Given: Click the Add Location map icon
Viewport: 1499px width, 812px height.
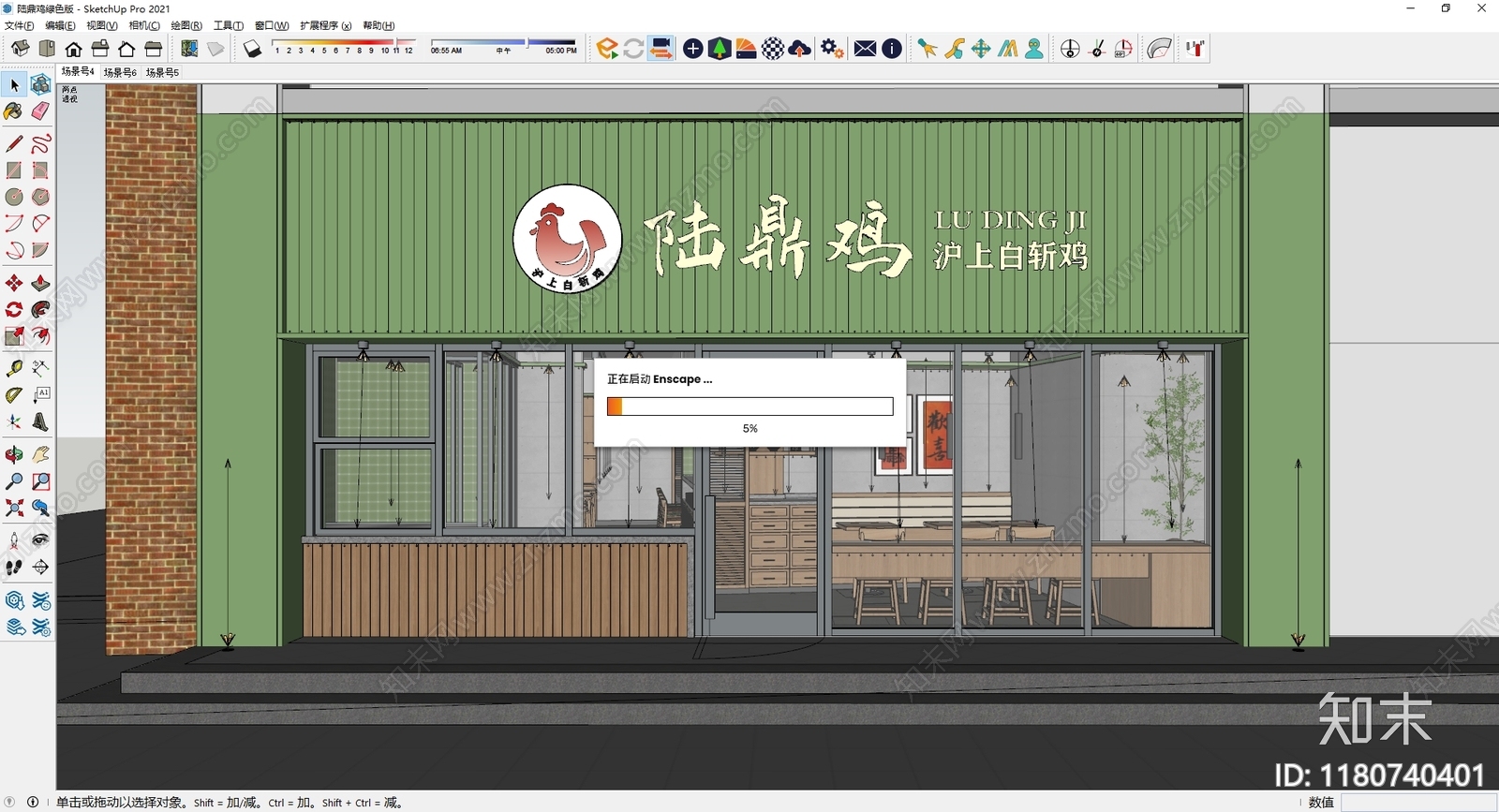Looking at the screenshot, I should 189,49.
